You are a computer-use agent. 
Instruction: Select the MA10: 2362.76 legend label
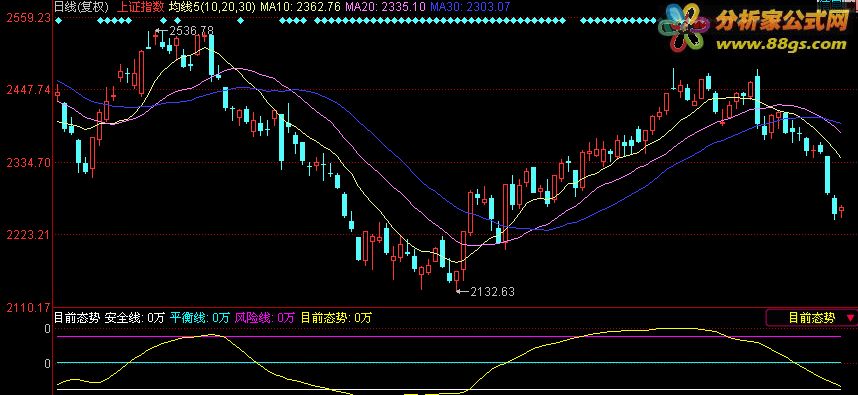tap(300, 7)
